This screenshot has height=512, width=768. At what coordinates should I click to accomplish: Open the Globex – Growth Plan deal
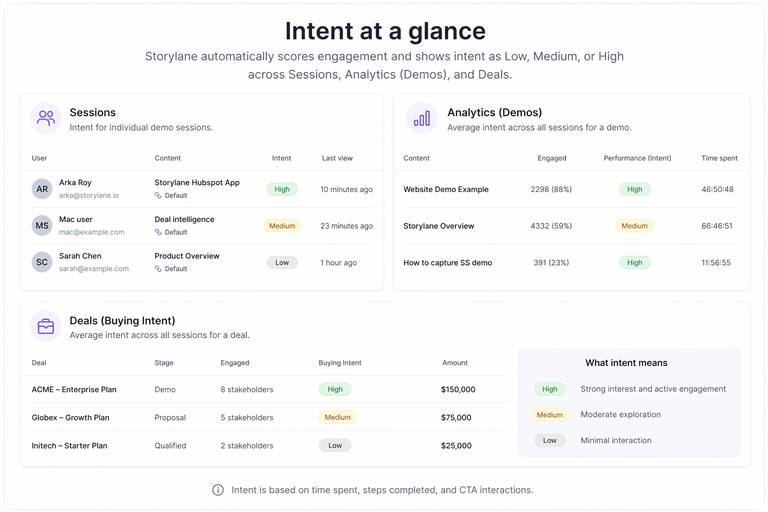[x=71, y=417]
